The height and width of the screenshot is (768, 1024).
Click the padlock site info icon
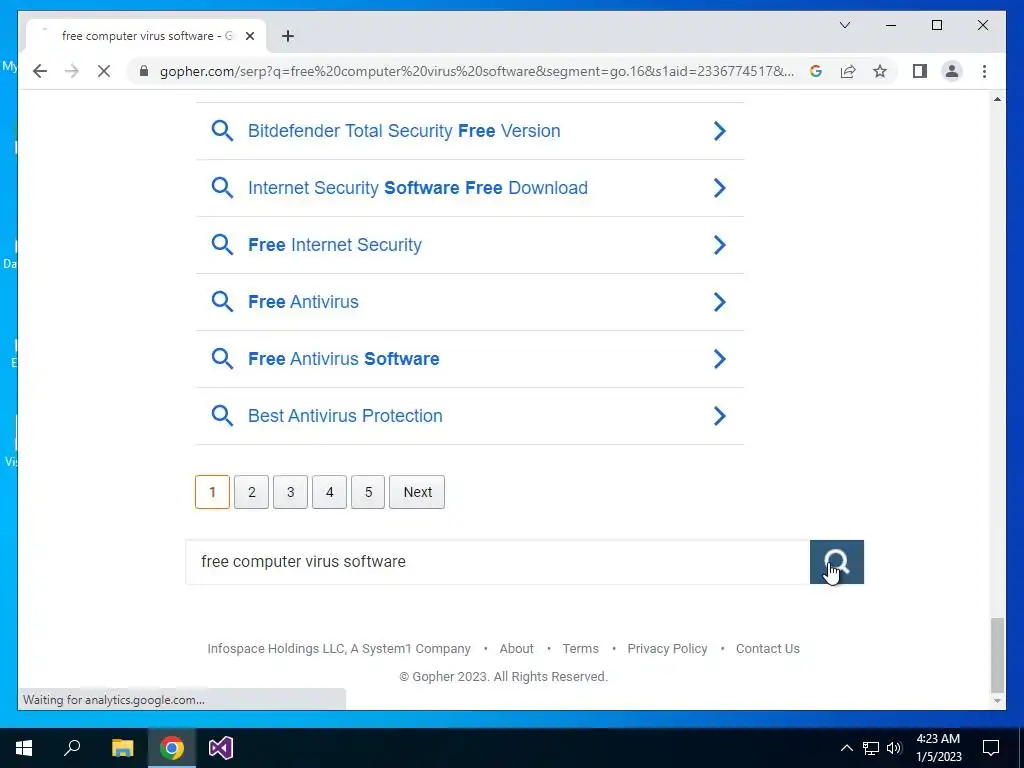[x=144, y=71]
